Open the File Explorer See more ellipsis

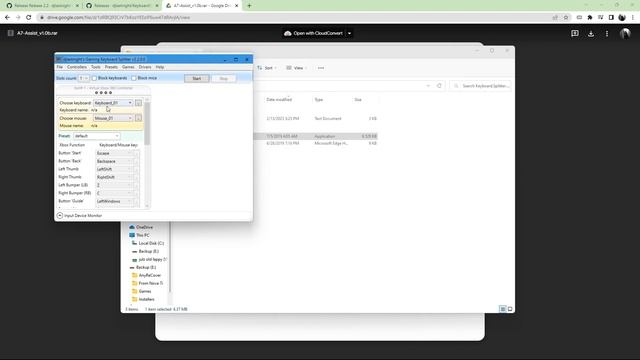coord(321,68)
